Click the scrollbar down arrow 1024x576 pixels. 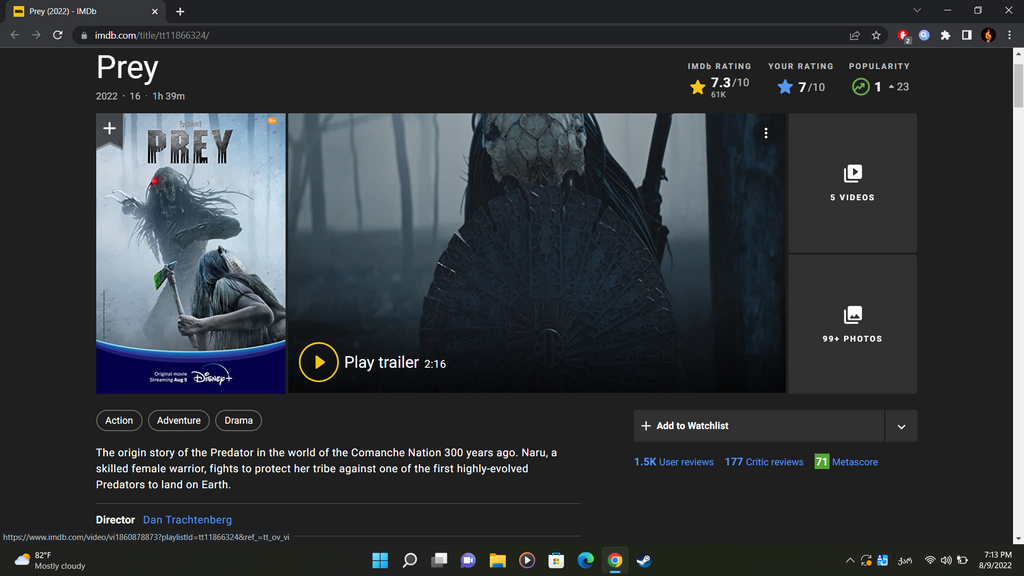point(1018,539)
